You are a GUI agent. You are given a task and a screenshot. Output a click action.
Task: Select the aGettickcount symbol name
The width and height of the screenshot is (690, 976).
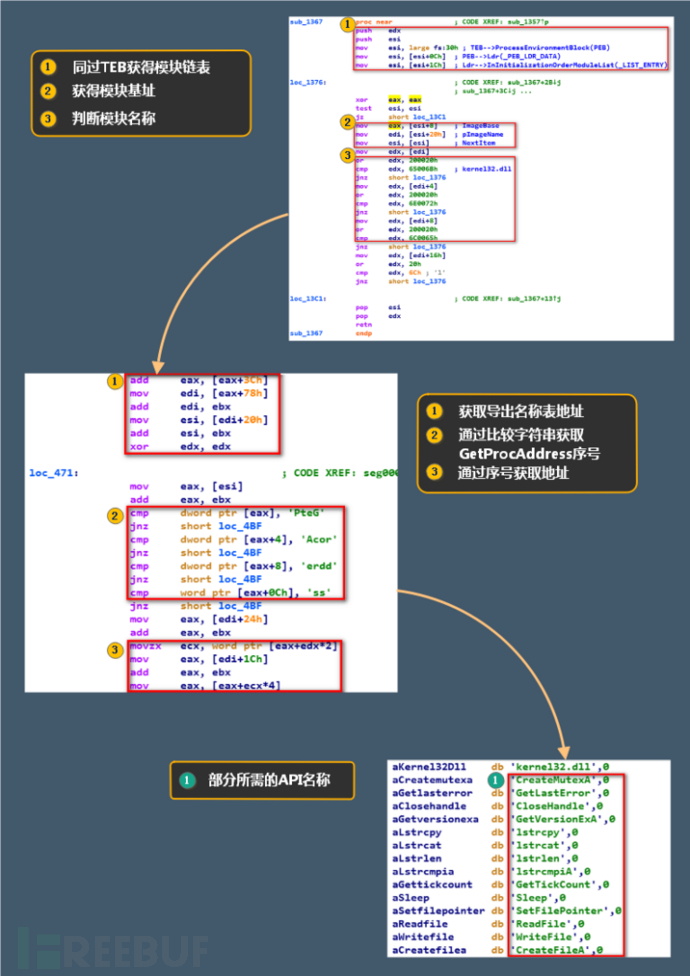(432, 883)
